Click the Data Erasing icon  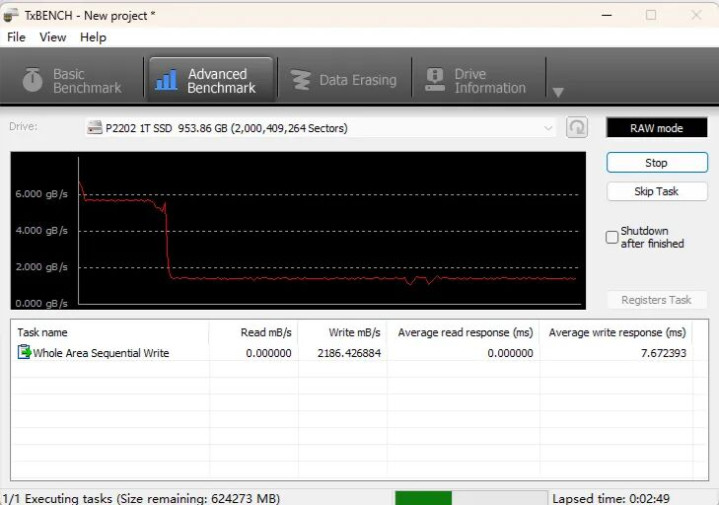point(300,80)
